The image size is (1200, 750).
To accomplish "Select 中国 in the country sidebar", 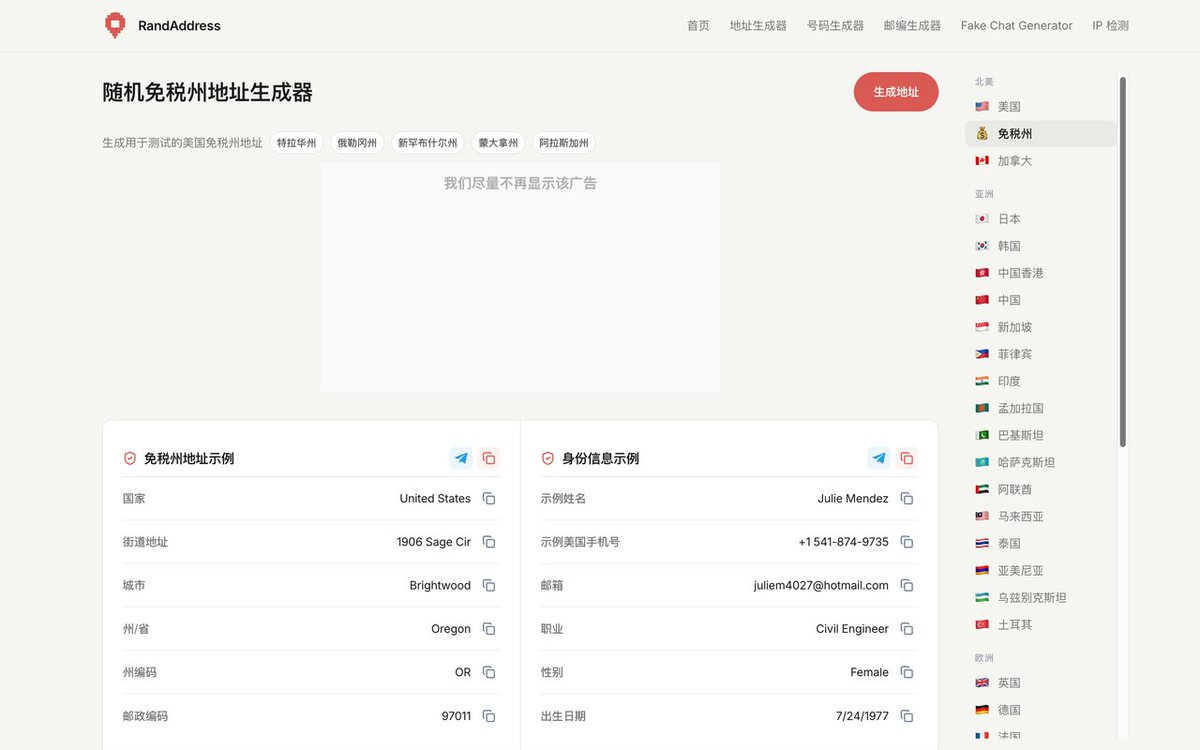I will (x=1040, y=299).
